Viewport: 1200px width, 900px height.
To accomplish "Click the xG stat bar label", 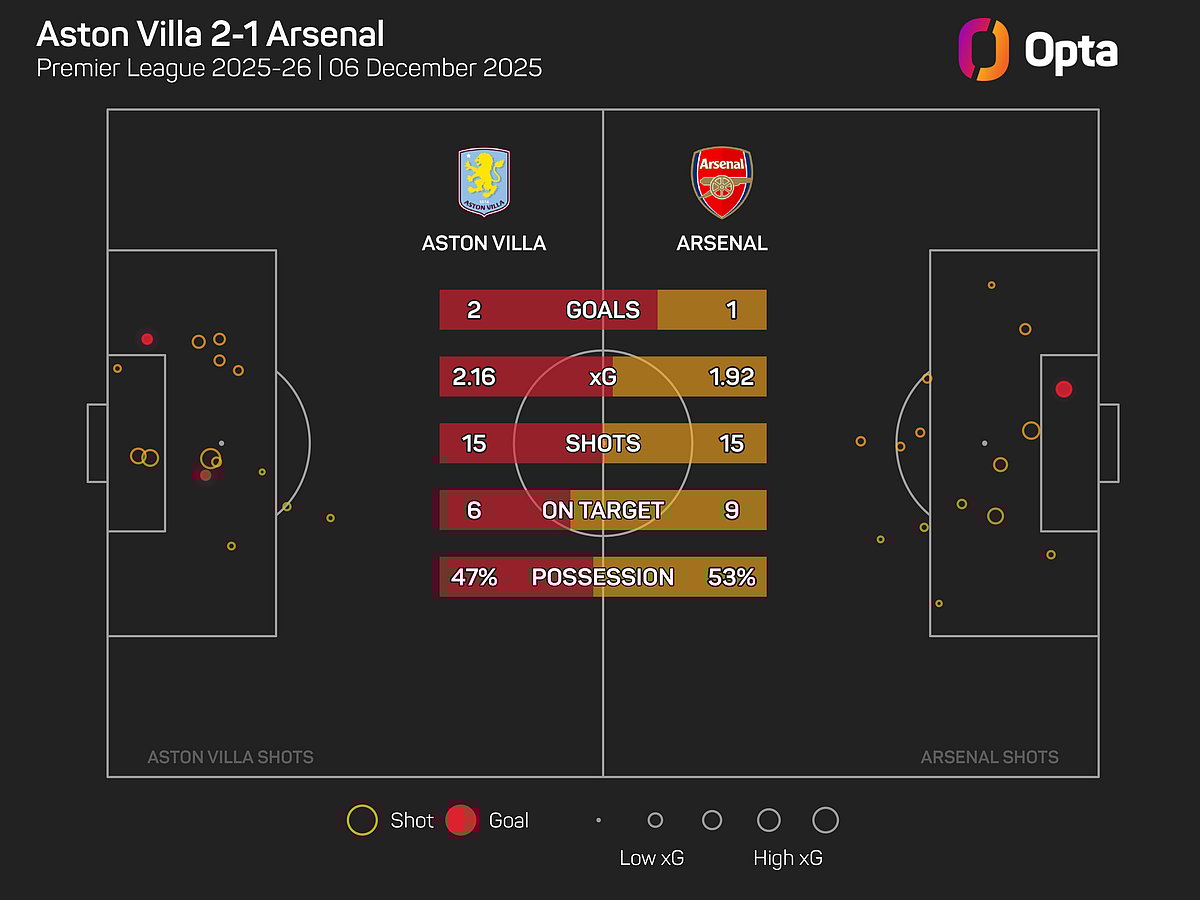I will pyautogui.click(x=602, y=377).
